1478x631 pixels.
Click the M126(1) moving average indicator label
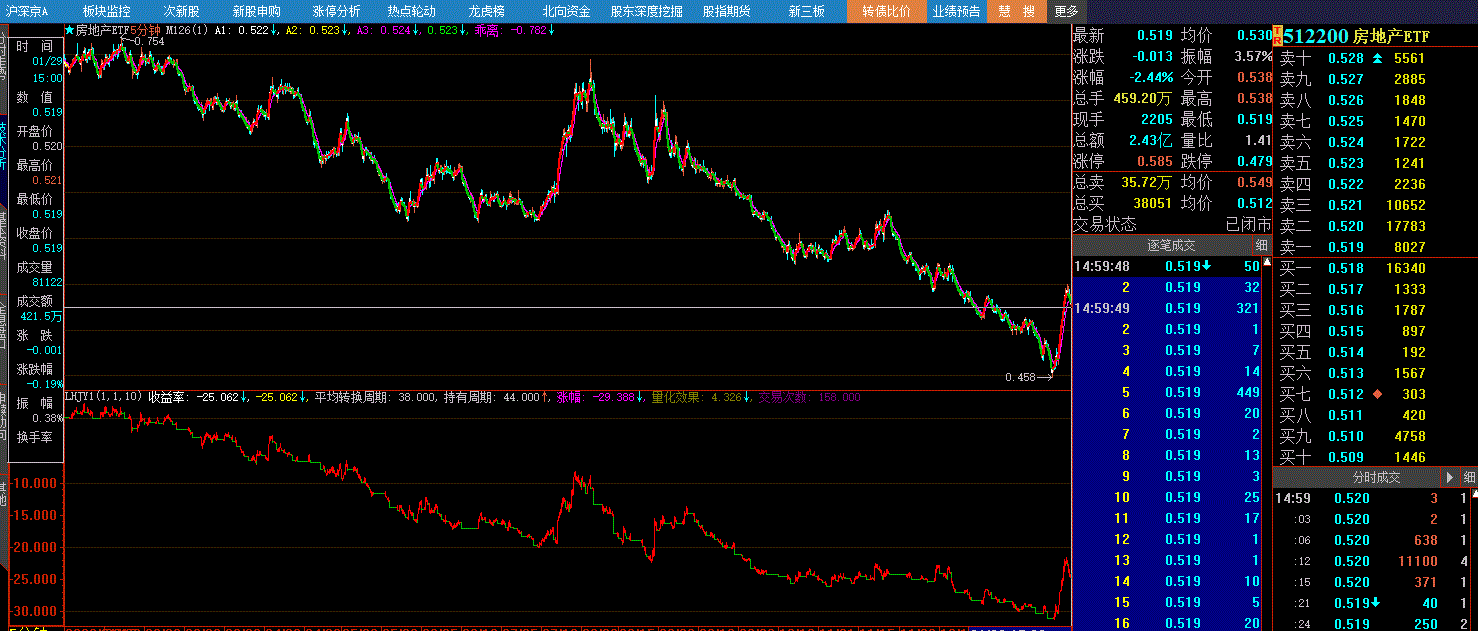pos(187,30)
